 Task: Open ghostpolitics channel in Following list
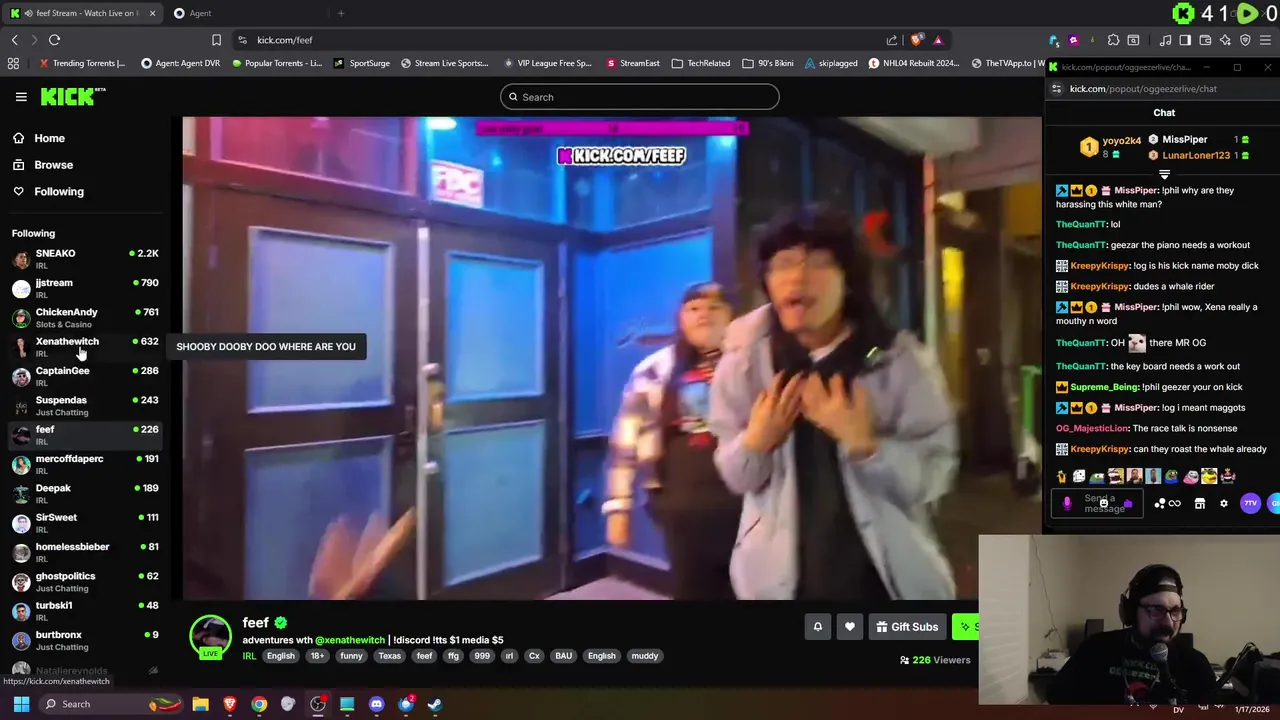pos(85,581)
